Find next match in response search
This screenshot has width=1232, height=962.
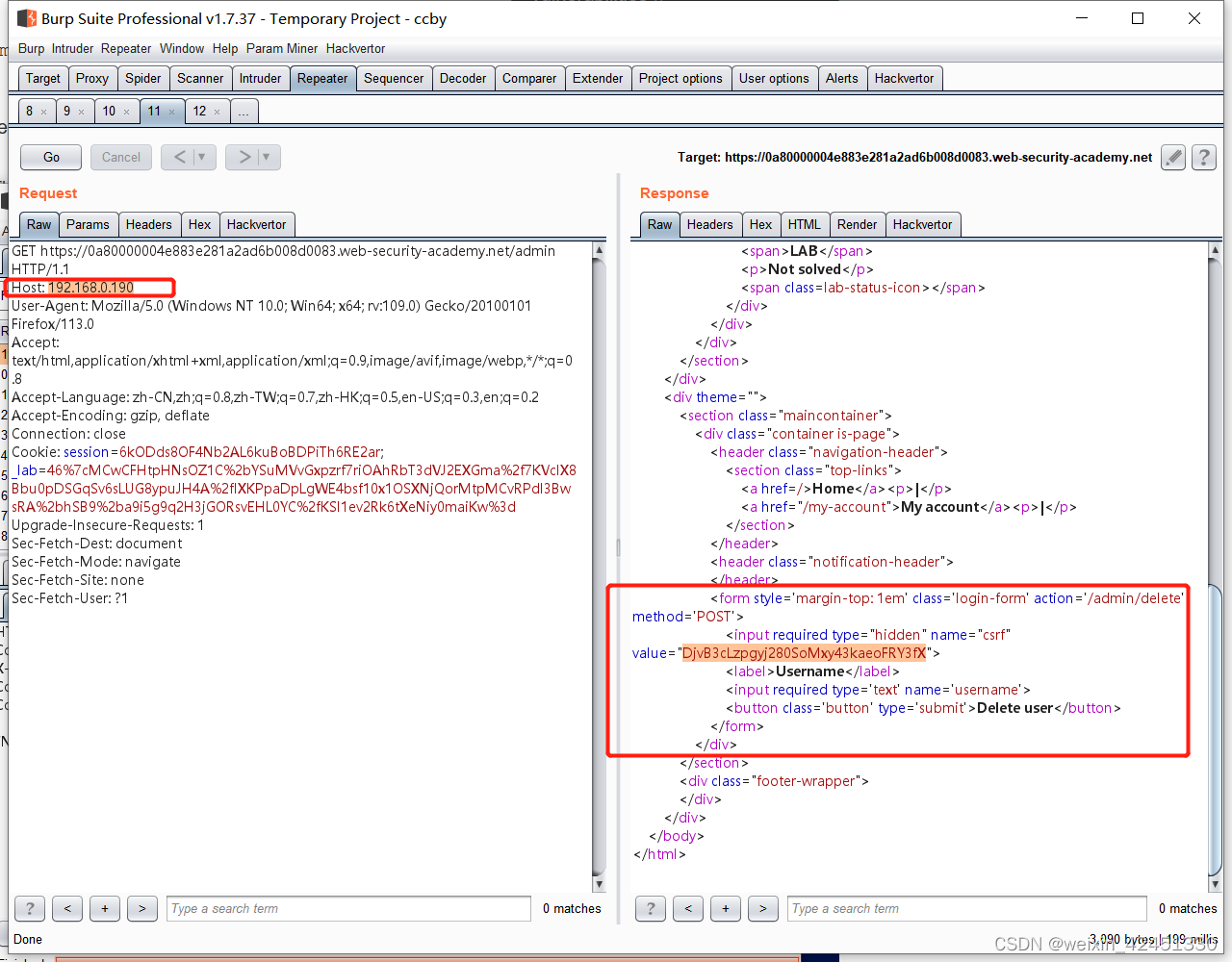[x=763, y=908]
